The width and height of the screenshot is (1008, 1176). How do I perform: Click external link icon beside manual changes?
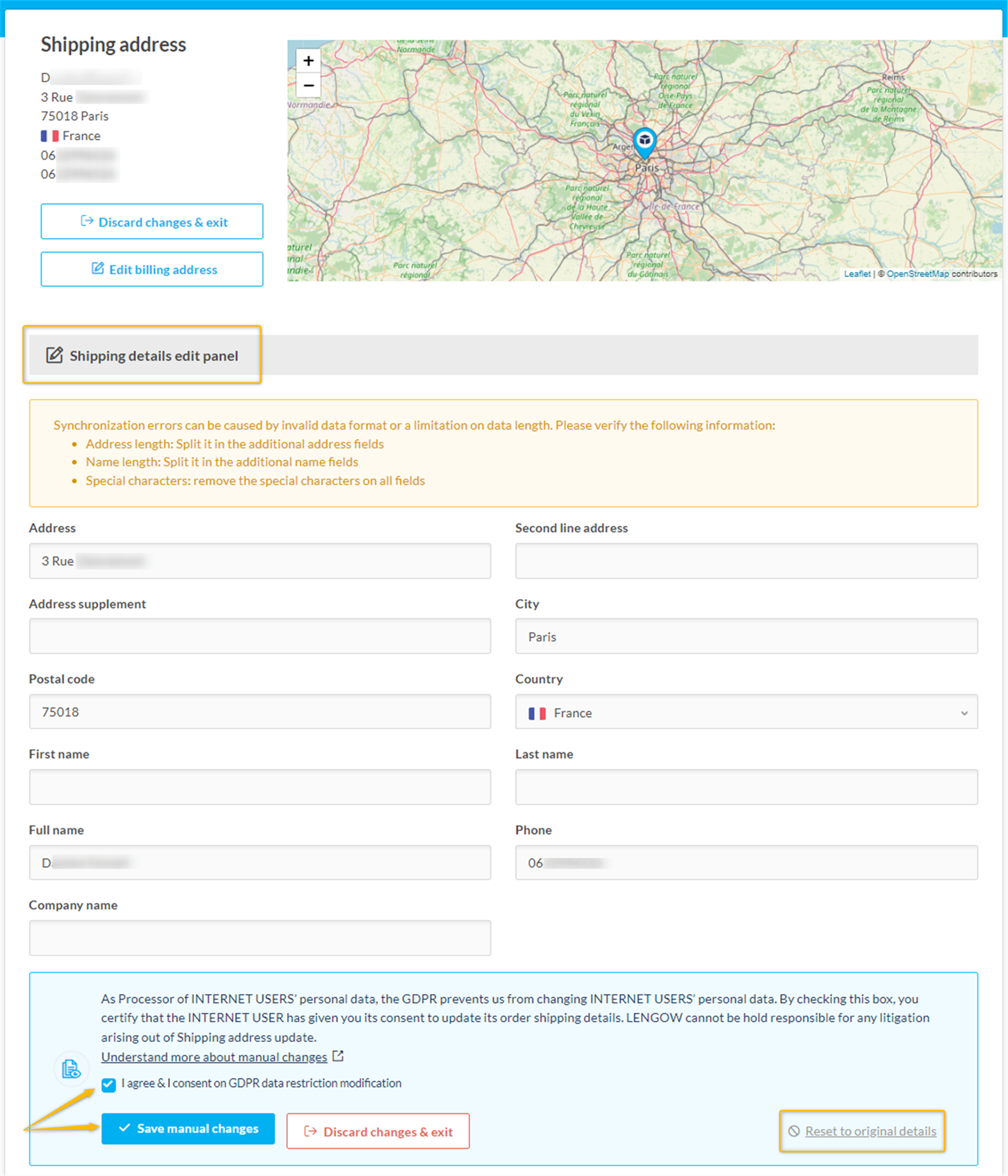(338, 1056)
